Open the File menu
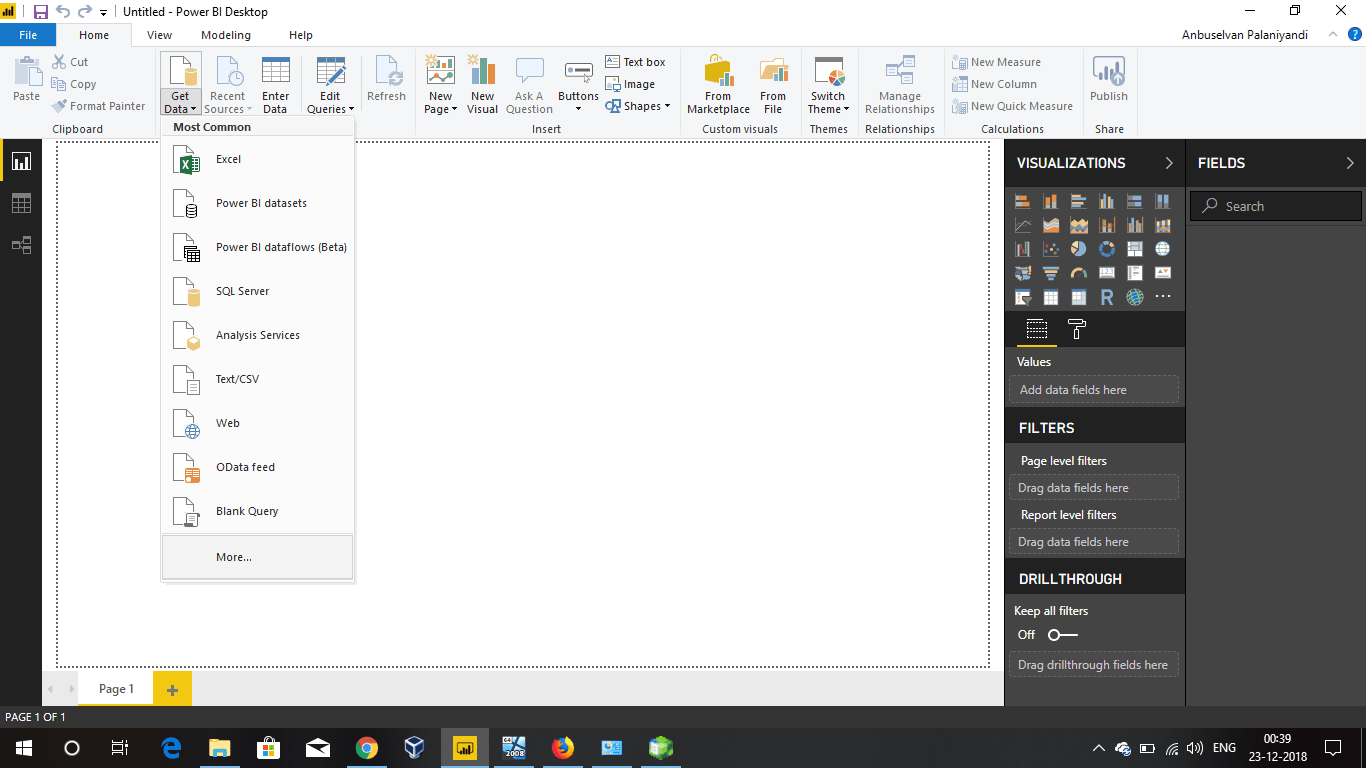 (28, 35)
